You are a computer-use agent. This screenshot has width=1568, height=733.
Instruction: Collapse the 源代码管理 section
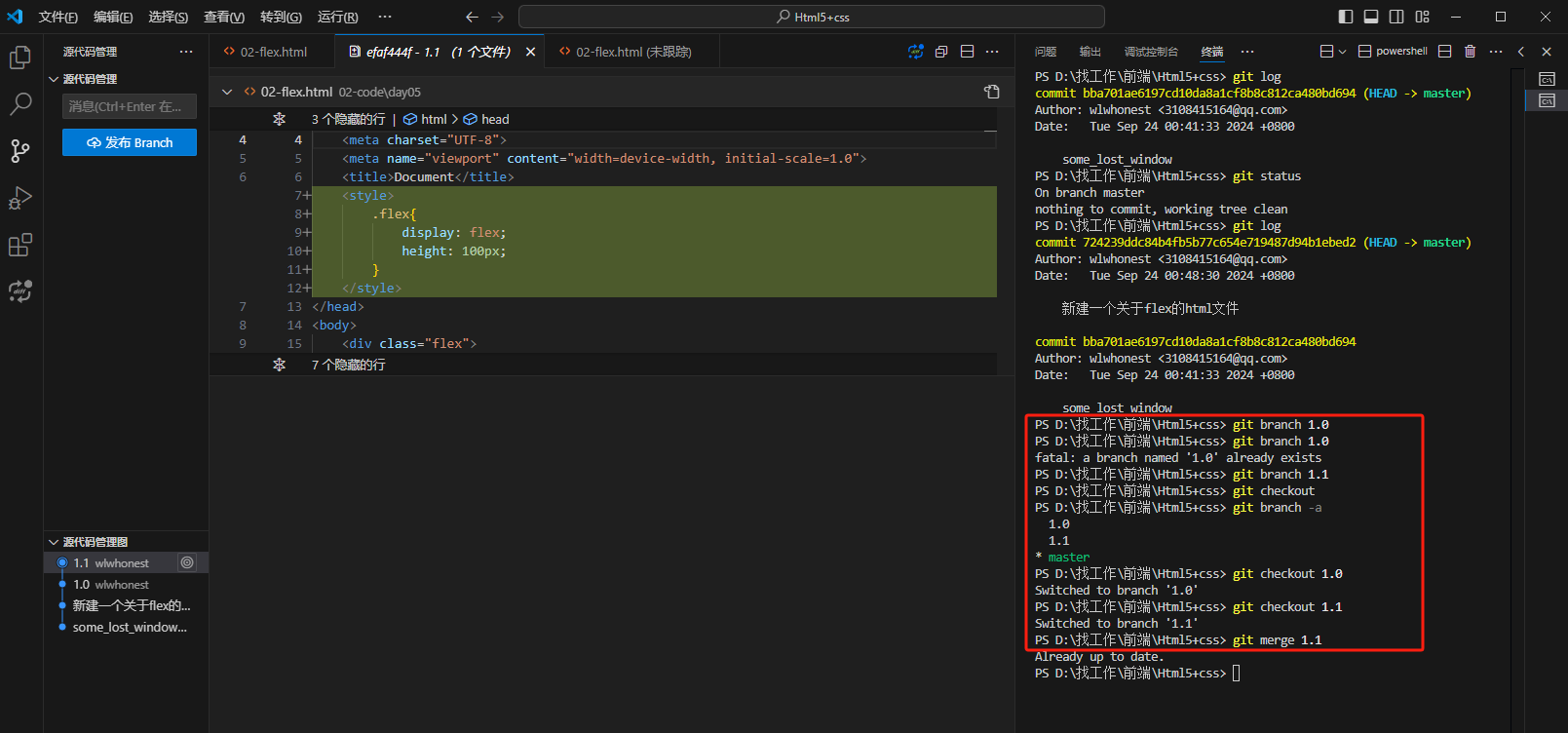[54, 79]
